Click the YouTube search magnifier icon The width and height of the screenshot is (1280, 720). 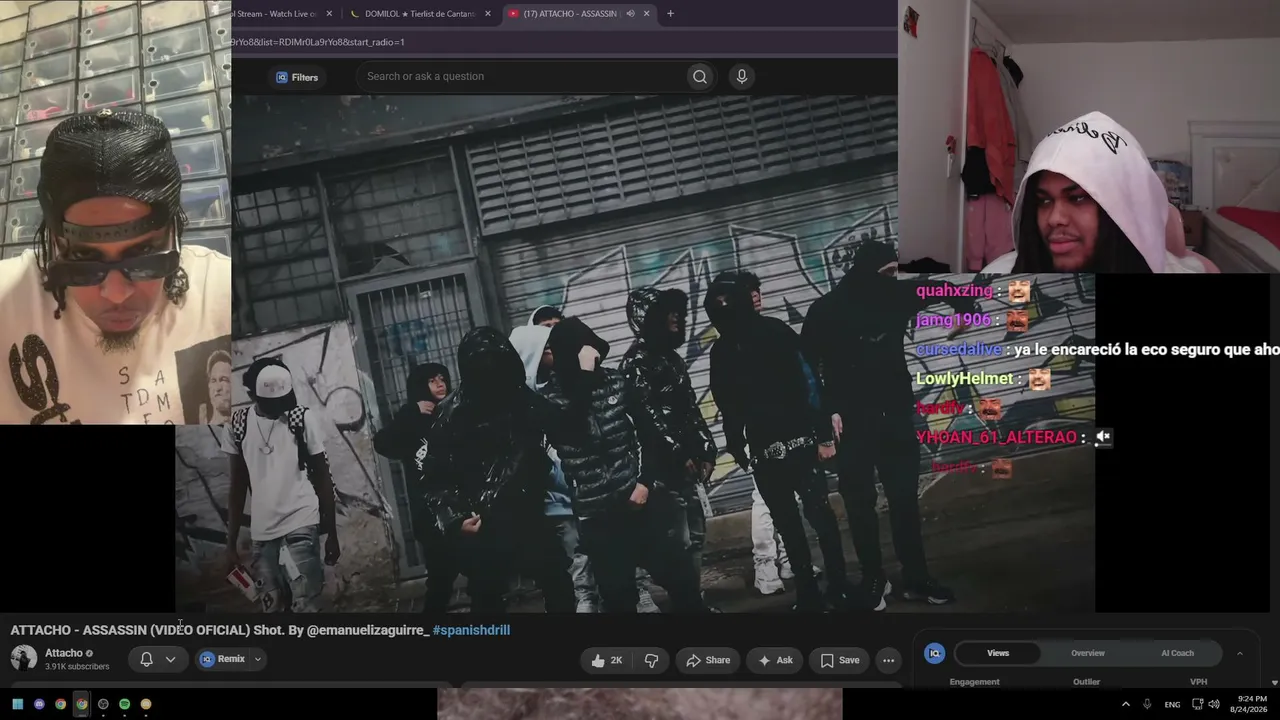700,77
